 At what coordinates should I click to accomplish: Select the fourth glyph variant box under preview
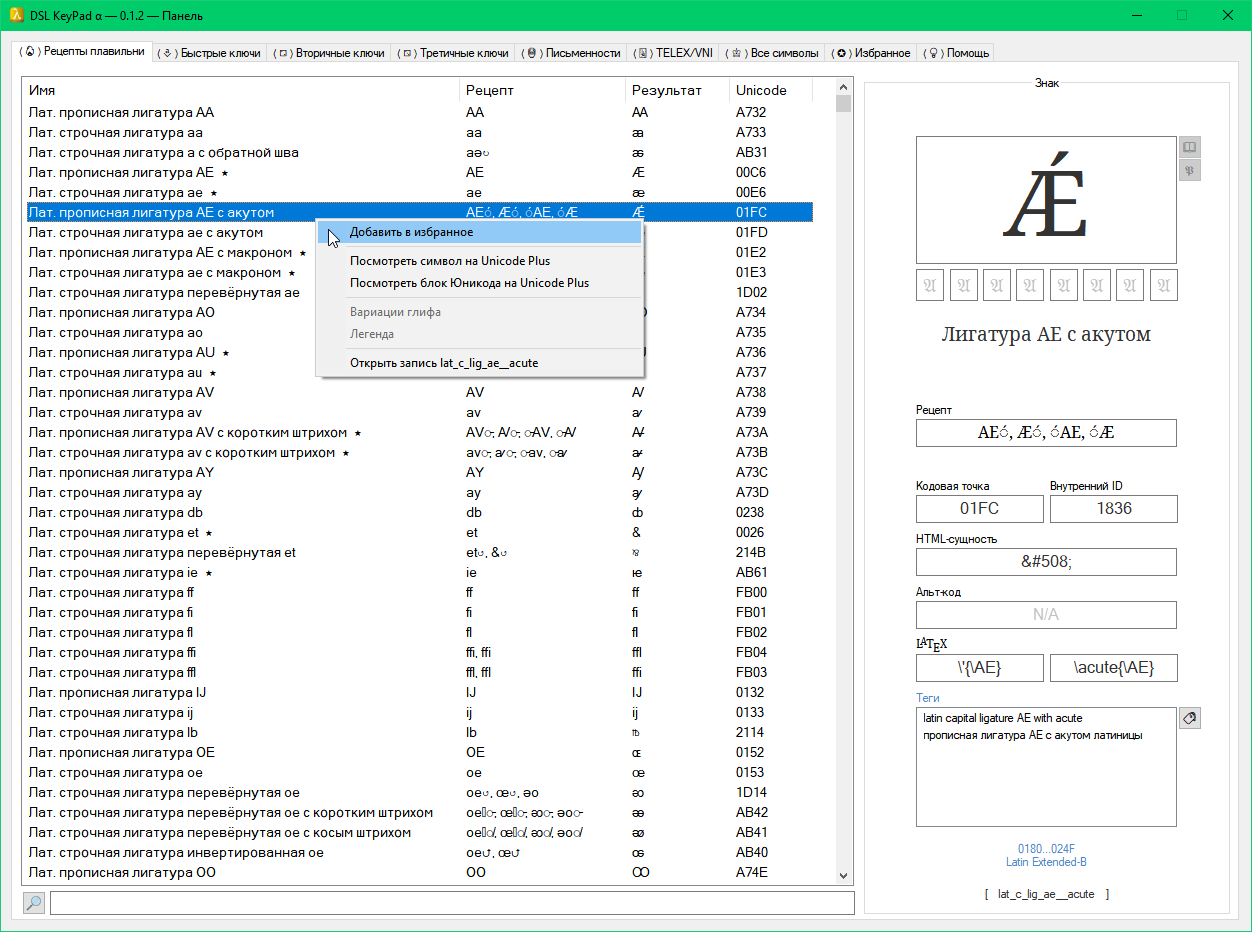click(1030, 285)
